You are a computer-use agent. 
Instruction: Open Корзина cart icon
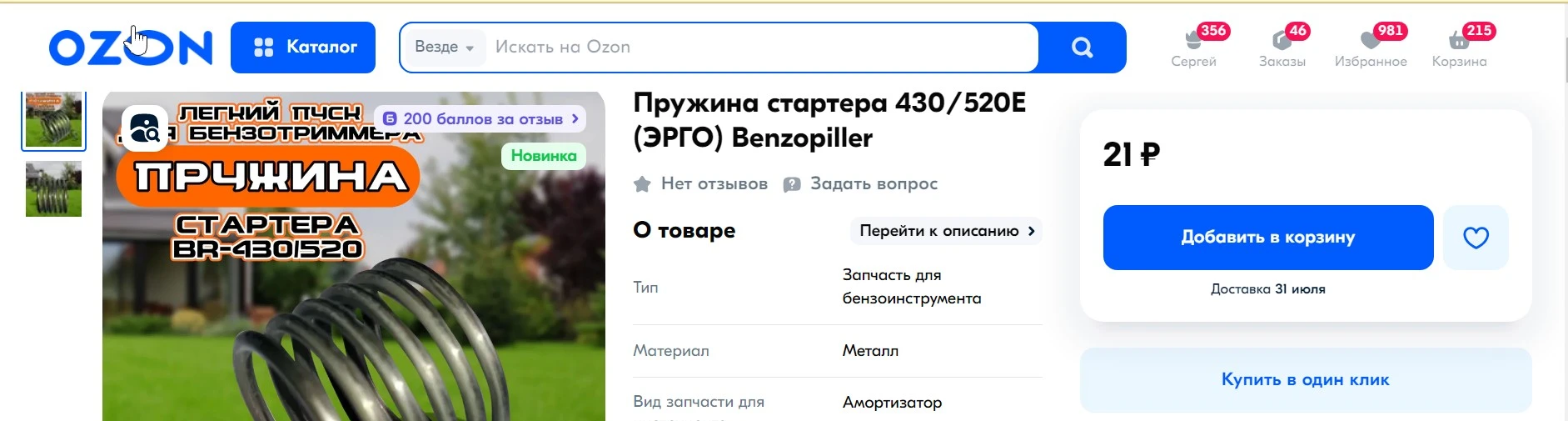pyautogui.click(x=1459, y=48)
